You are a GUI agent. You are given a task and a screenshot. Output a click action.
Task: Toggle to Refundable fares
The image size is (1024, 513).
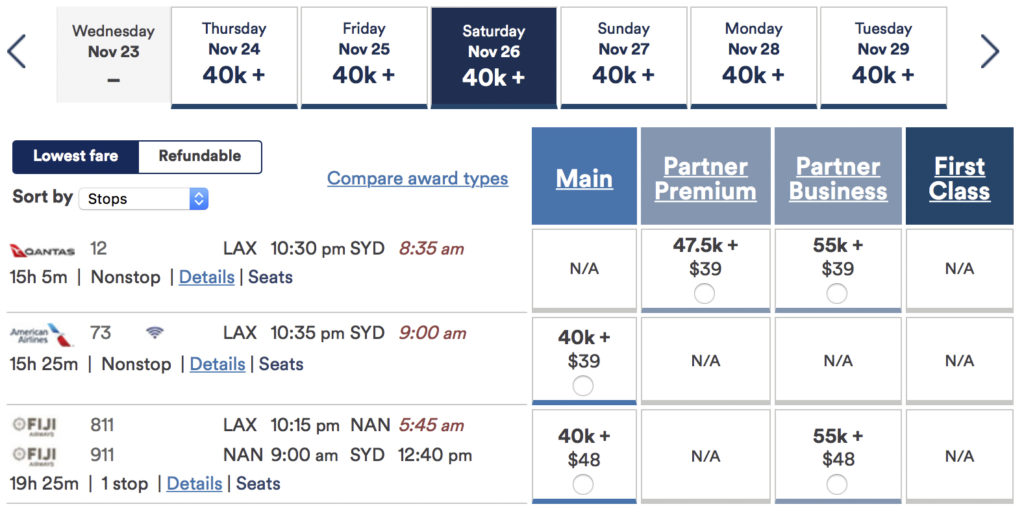(199, 156)
